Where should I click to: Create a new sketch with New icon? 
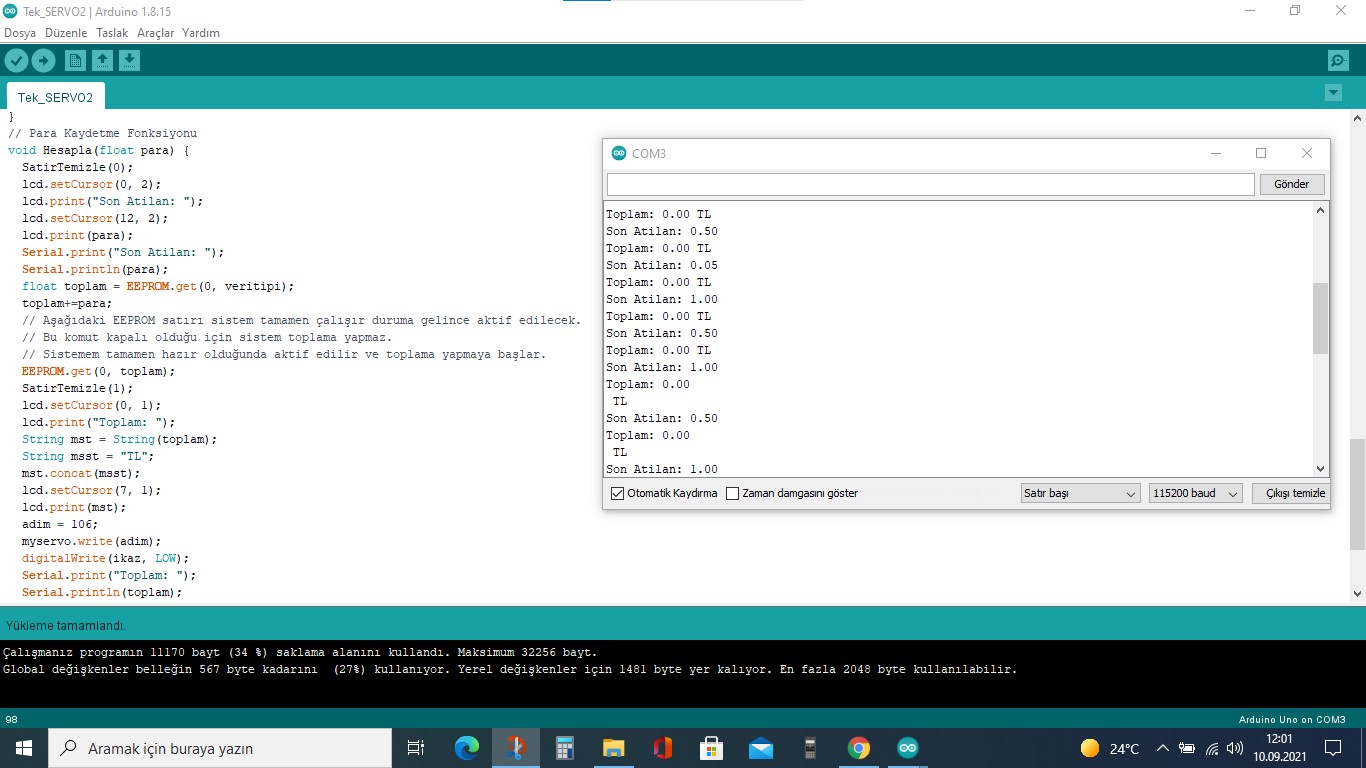click(x=75, y=61)
